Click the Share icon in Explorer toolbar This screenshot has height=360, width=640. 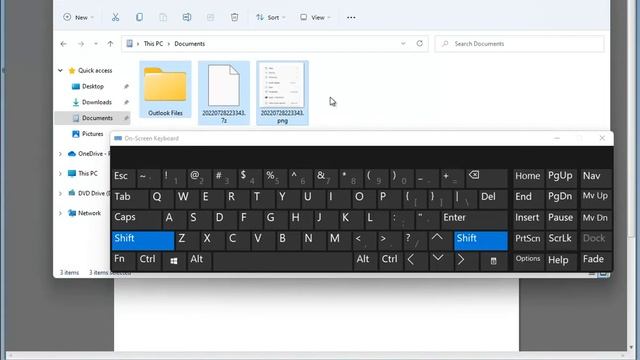(210, 17)
